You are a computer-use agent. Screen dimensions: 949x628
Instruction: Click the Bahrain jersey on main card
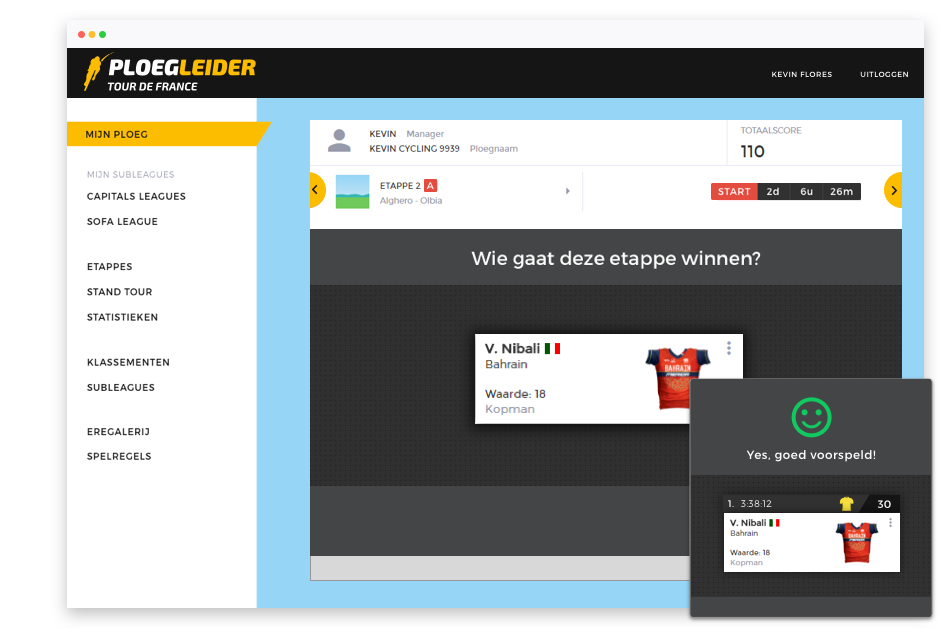pyautogui.click(x=677, y=378)
